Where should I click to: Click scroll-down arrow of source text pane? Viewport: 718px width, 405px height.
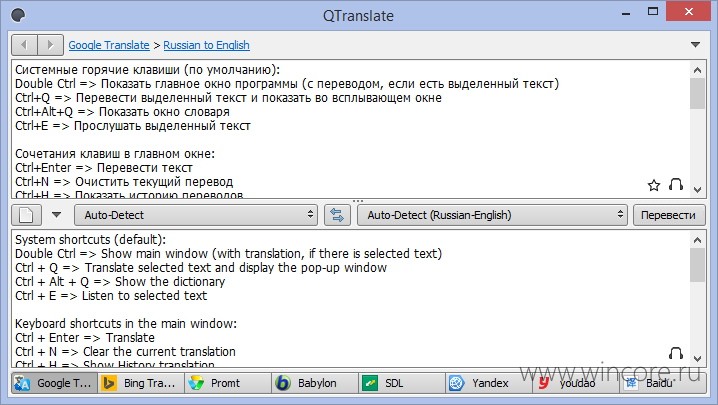(697, 190)
